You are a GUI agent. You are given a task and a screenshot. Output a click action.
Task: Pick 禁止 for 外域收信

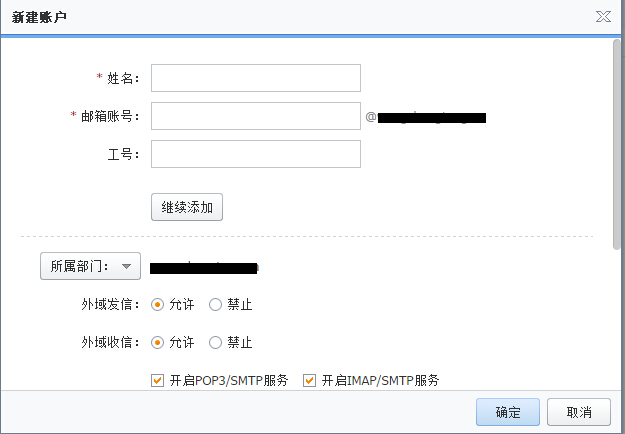215,342
